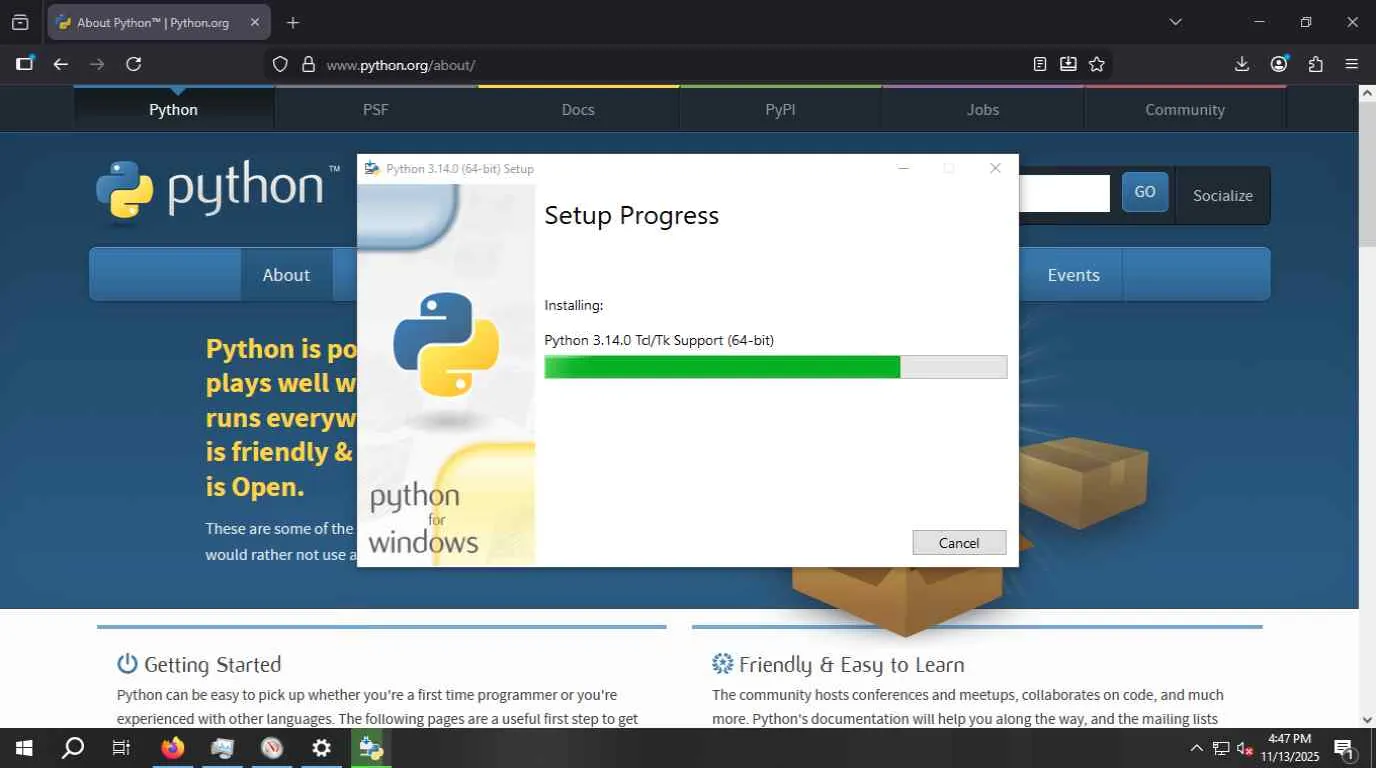This screenshot has height=768, width=1376.
Task: Toggle Reader View in the address bar
Action: pyautogui.click(x=1040, y=64)
